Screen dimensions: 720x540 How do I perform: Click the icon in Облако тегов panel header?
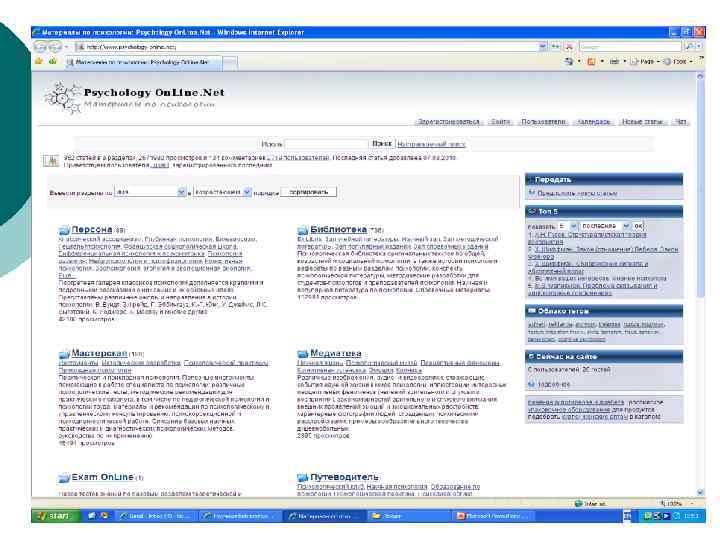click(533, 311)
